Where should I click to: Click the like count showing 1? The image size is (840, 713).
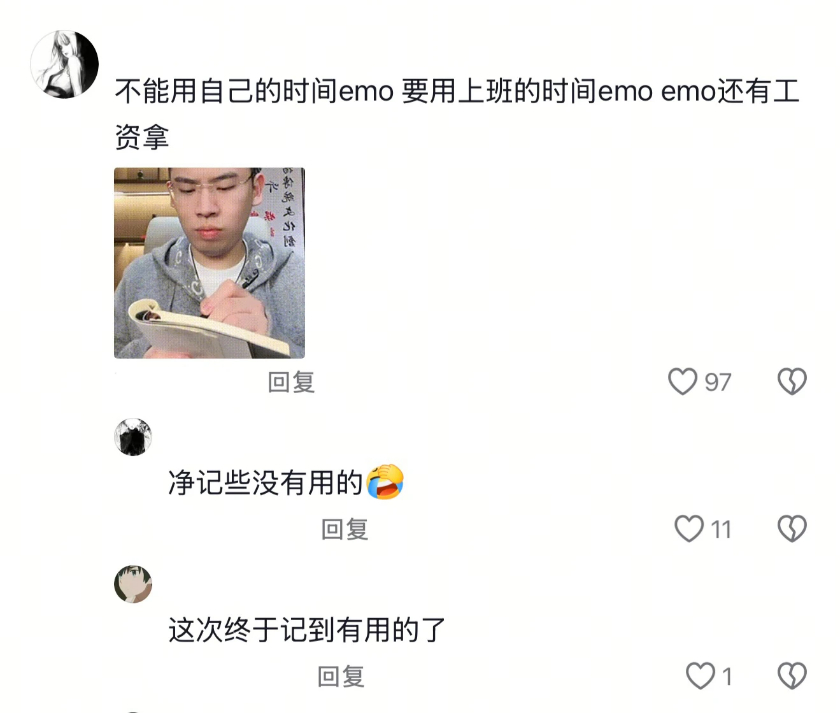click(x=727, y=677)
